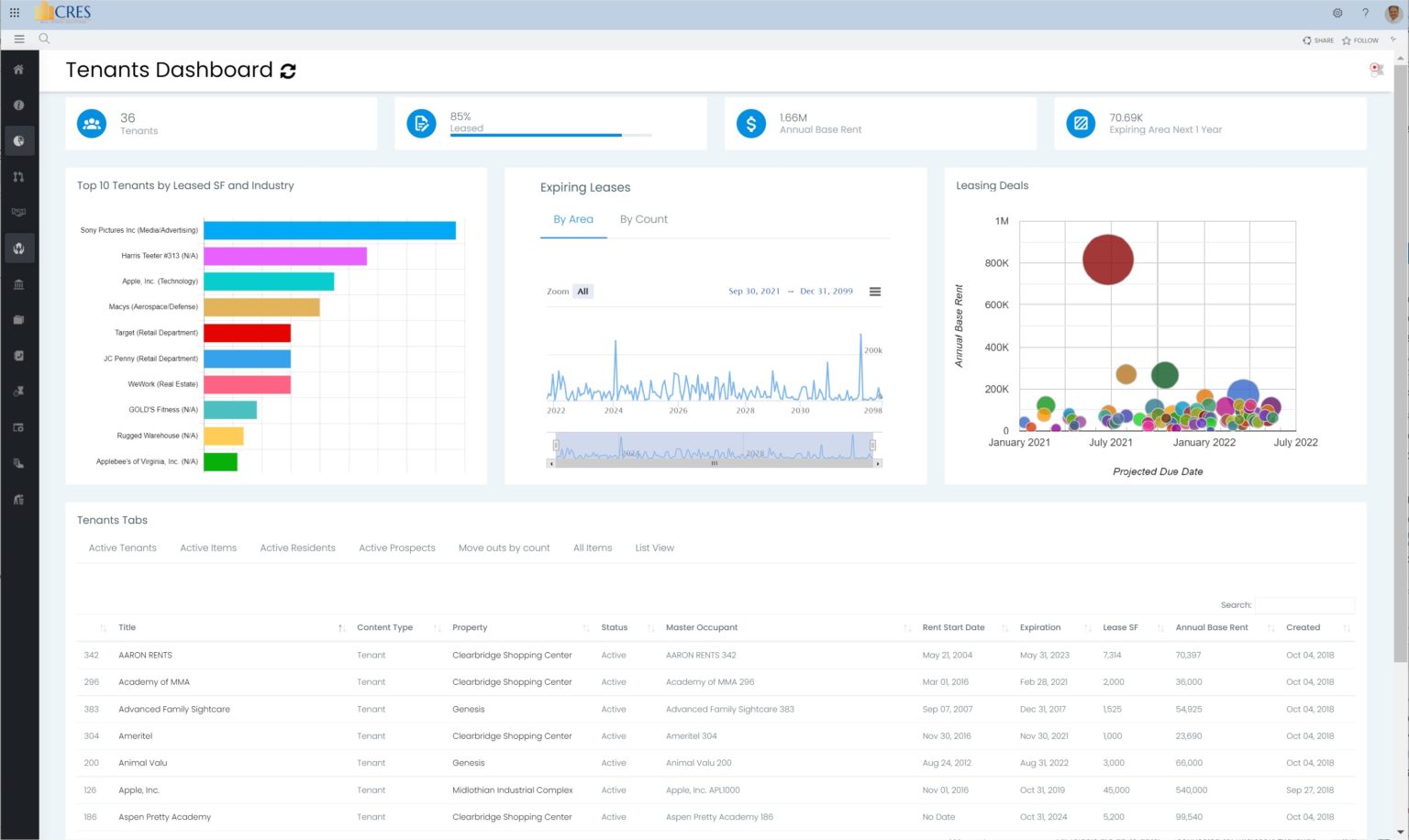Screen dimensions: 1409x840
Task: Open the All Items tab
Action: click(x=593, y=547)
